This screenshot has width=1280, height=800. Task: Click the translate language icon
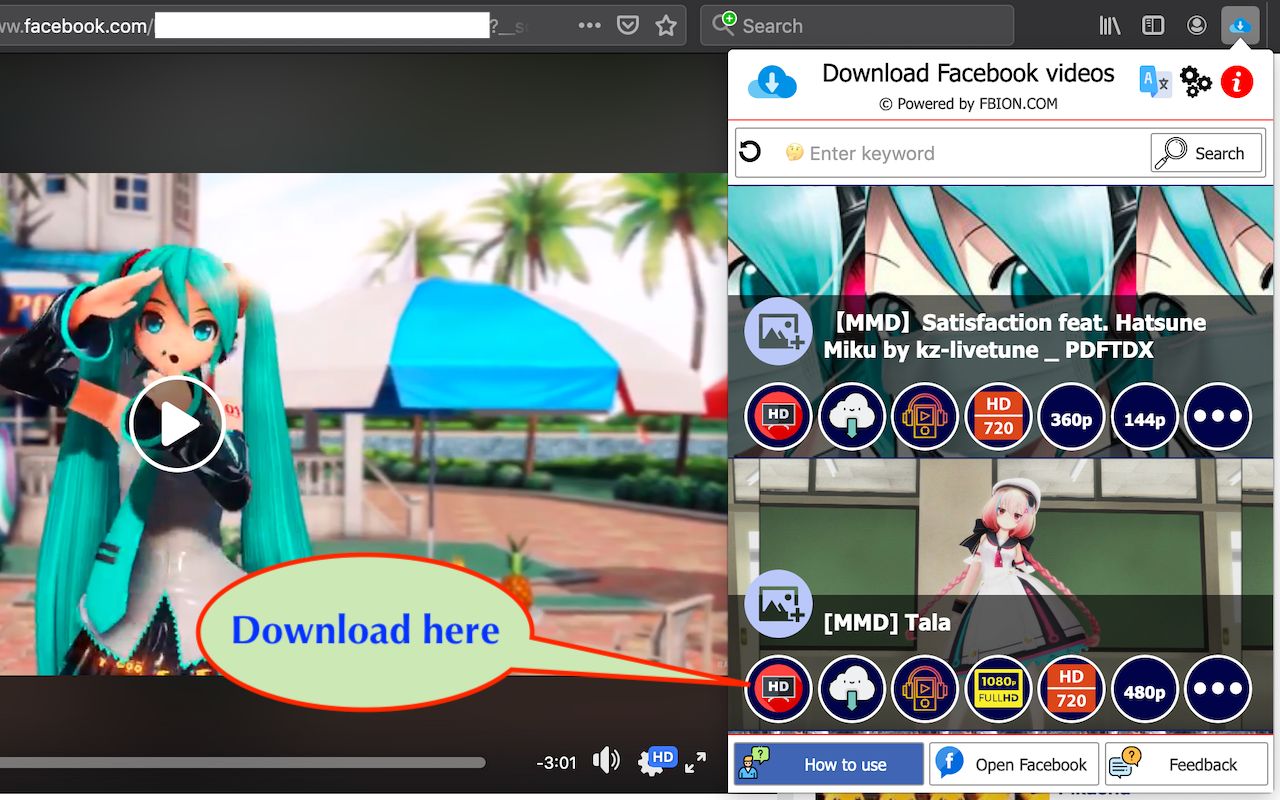(1154, 82)
